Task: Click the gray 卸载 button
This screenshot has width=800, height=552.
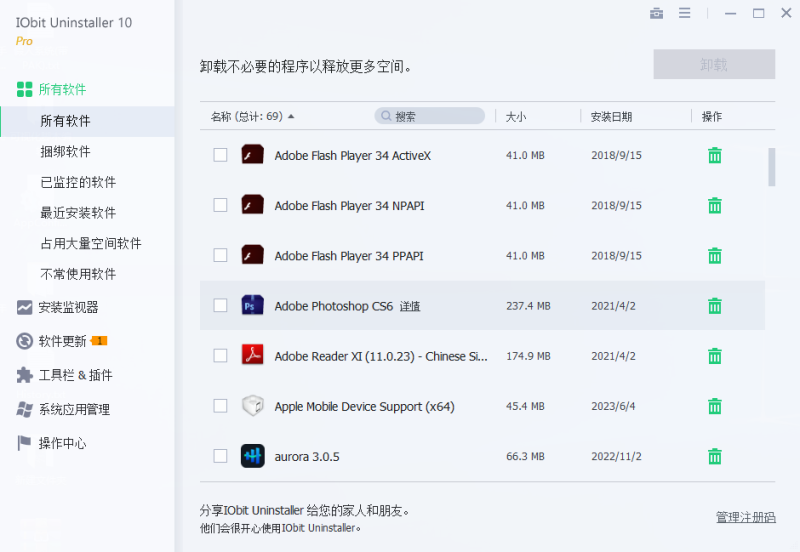Action: [714, 64]
